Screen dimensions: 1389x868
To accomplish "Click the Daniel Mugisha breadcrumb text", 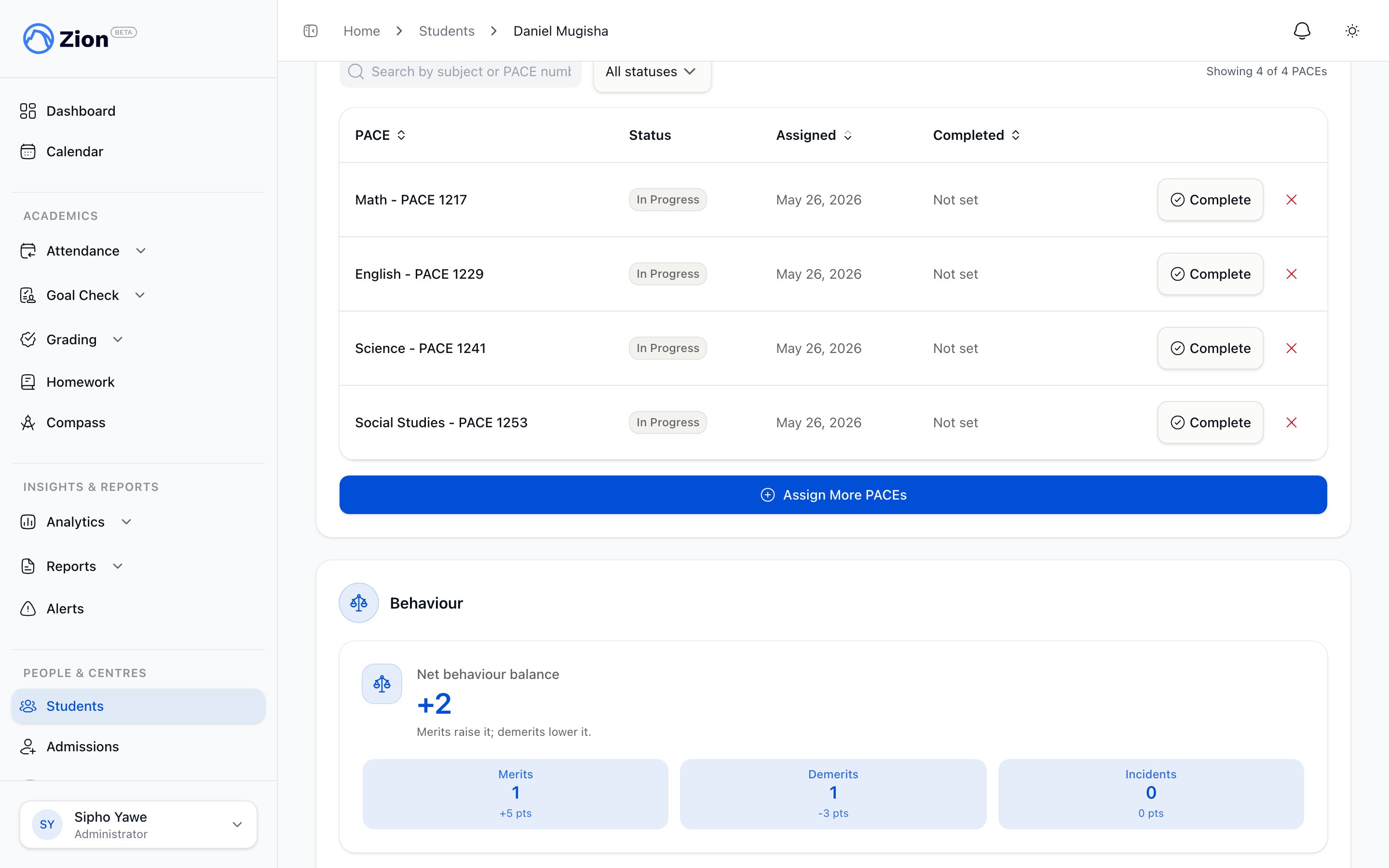I will (x=561, y=31).
